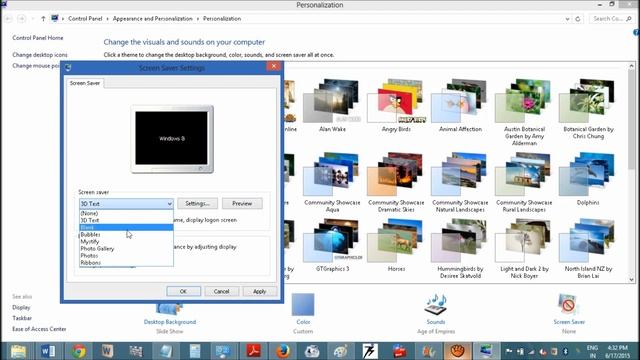Open the Screen Saver icon at bottom right

click(569, 304)
